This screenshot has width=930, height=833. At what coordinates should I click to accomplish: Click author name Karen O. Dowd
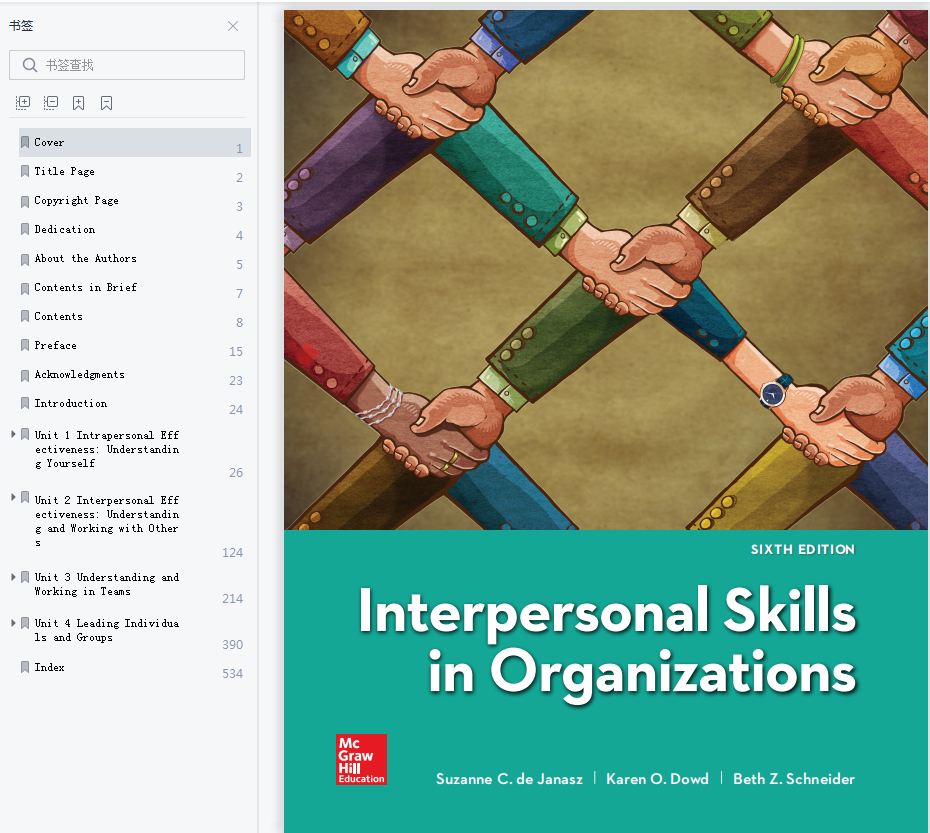click(x=657, y=779)
